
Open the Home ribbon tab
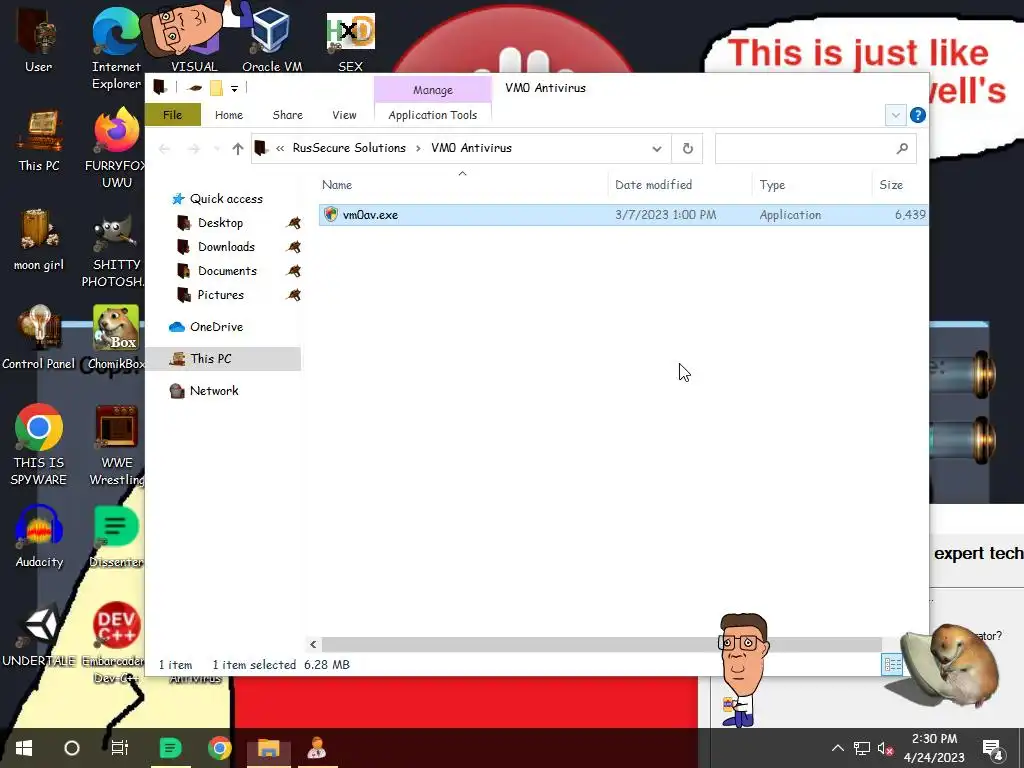tap(229, 115)
